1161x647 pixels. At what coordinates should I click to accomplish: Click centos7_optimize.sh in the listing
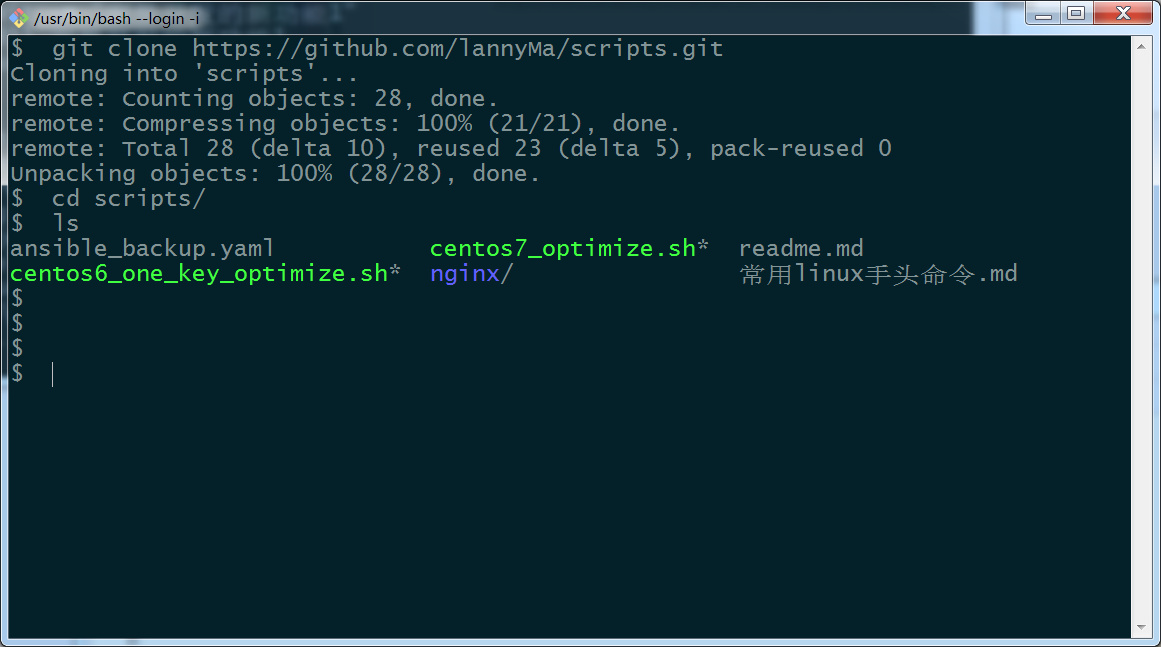point(563,249)
